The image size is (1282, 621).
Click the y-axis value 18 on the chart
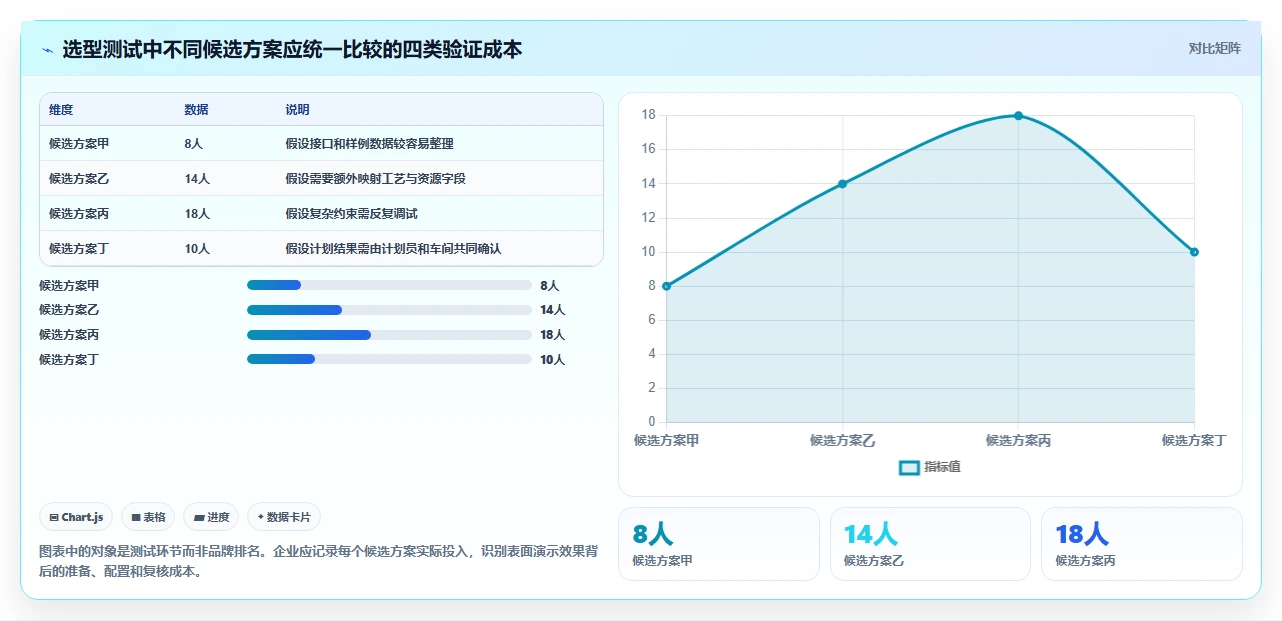tap(648, 115)
